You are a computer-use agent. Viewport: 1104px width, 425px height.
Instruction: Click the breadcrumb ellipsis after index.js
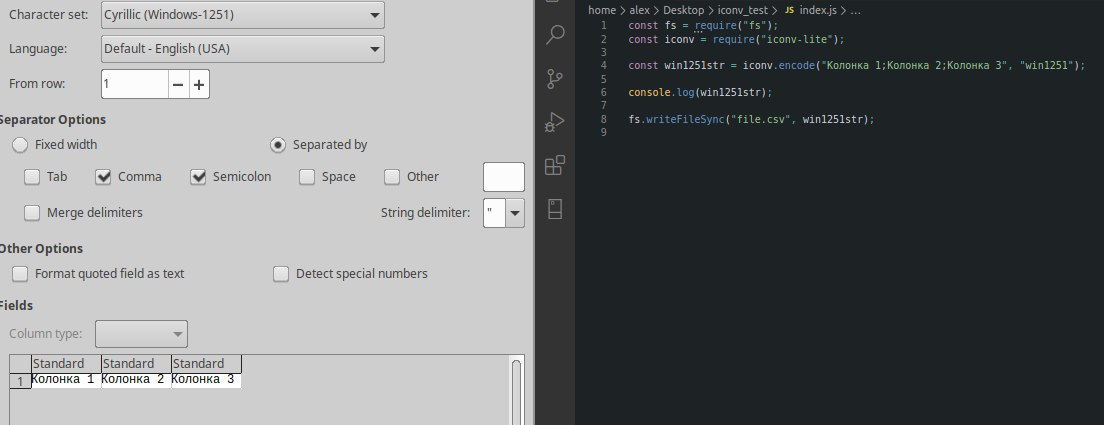[x=855, y=11]
